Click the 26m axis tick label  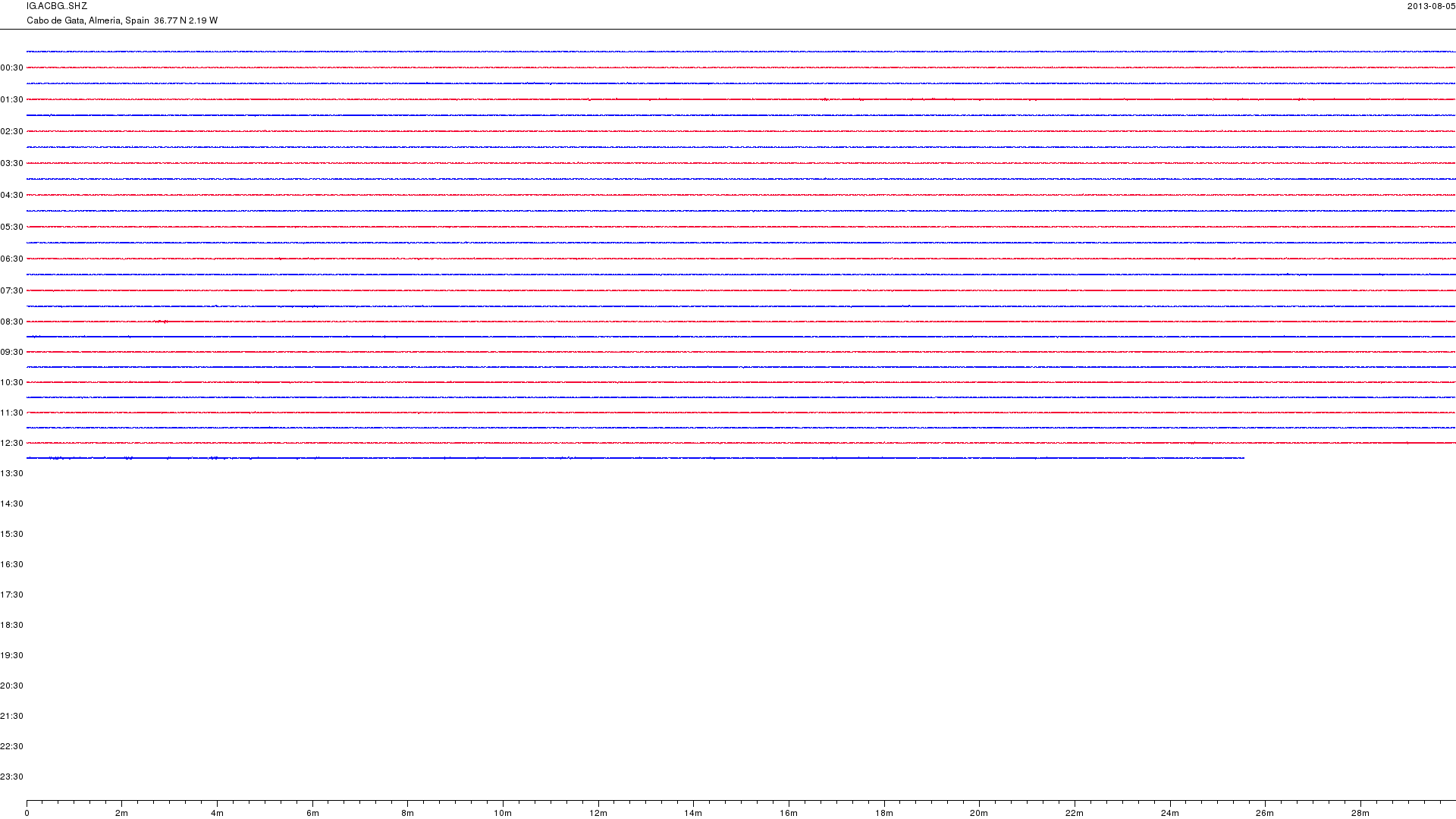1265,814
